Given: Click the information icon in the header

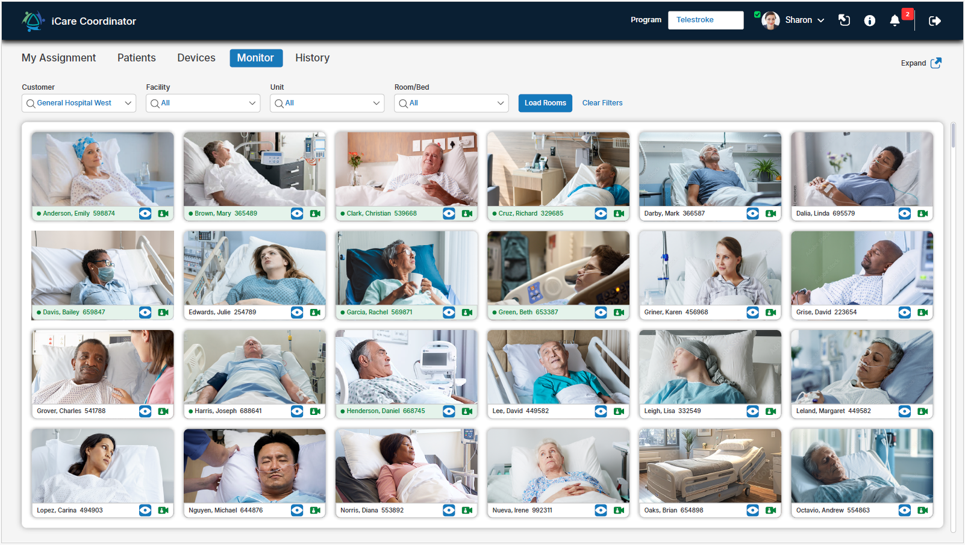Looking at the screenshot, I should [870, 20].
